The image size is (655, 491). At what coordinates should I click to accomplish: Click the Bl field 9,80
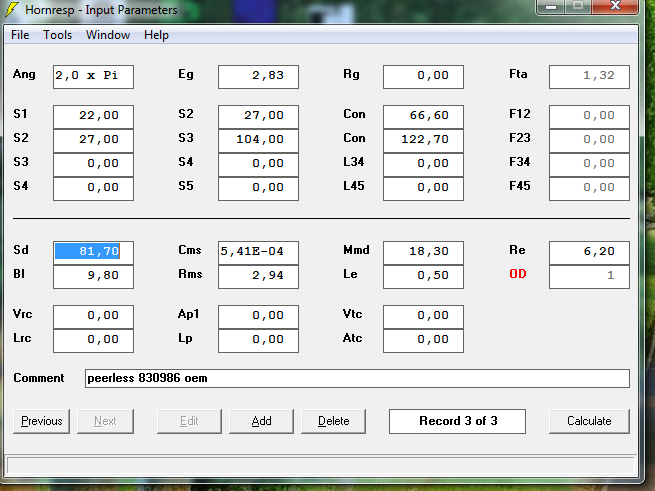[x=94, y=277]
